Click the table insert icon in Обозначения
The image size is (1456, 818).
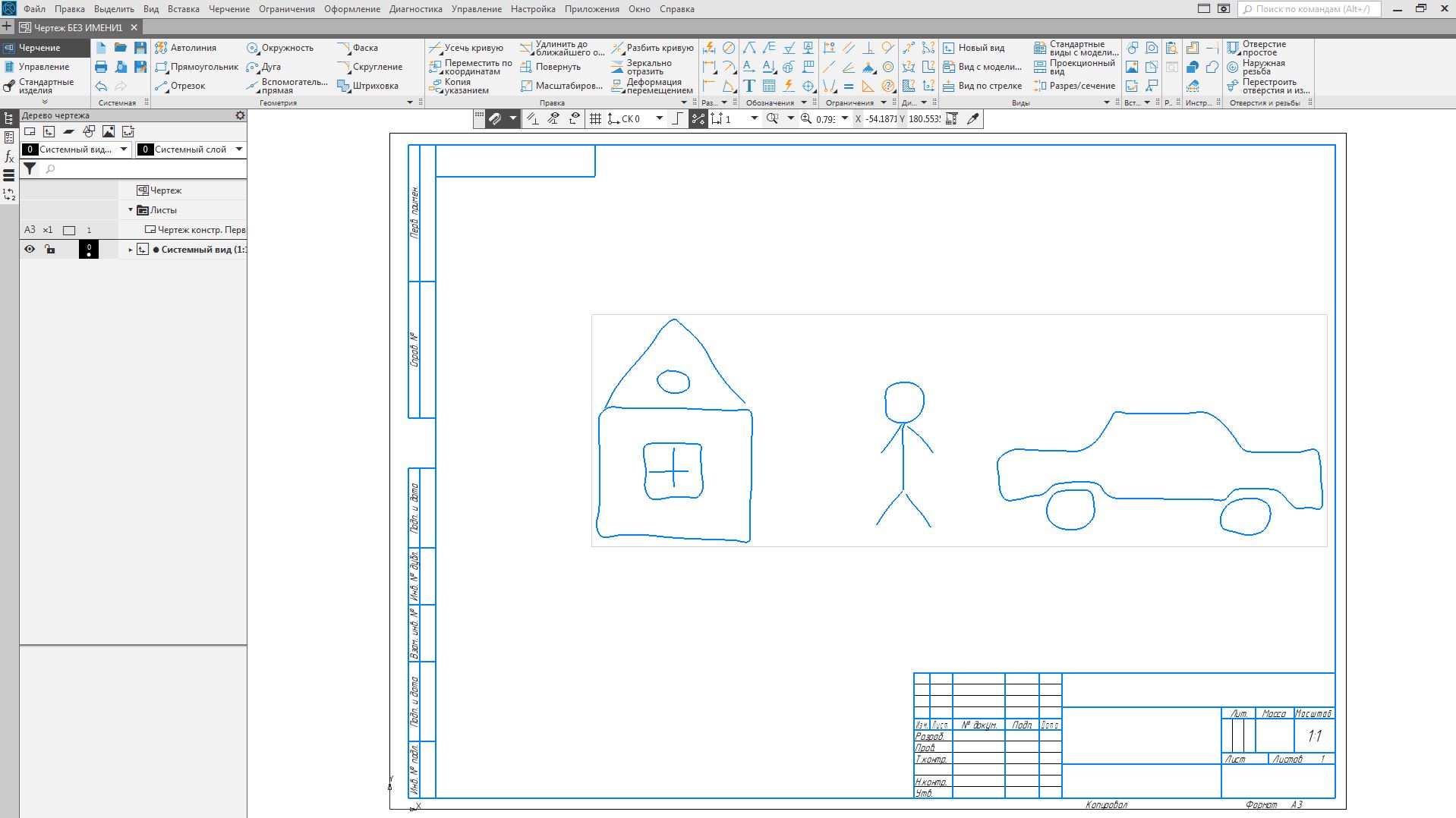coord(769,86)
